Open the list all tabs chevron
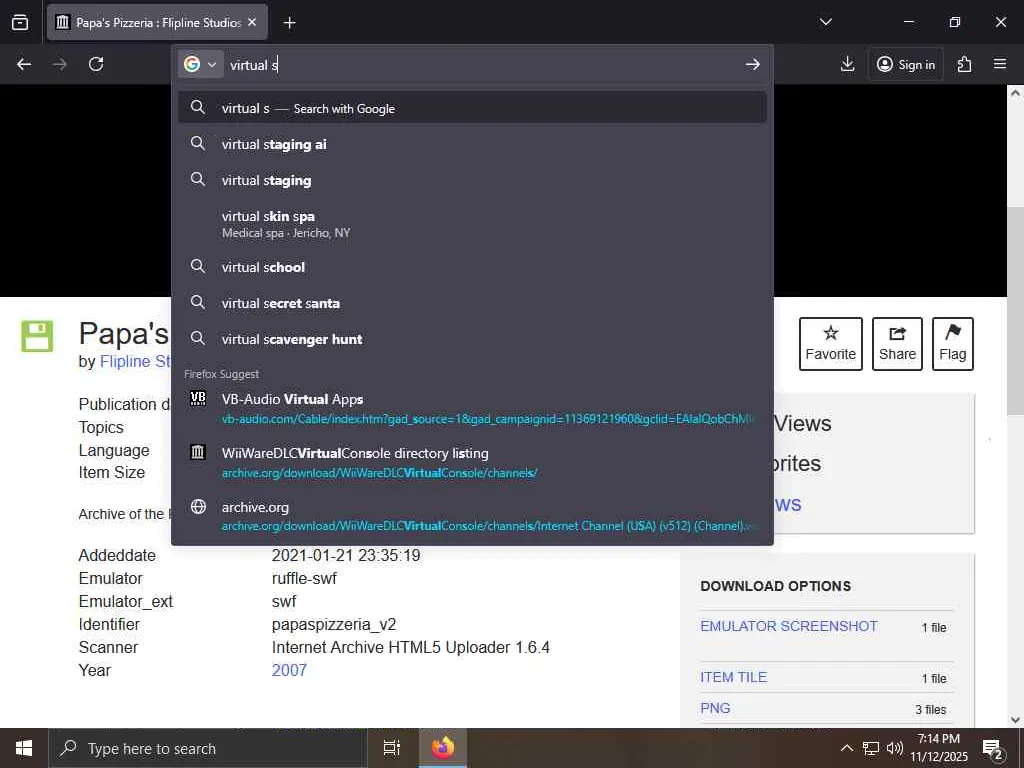 [x=825, y=22]
